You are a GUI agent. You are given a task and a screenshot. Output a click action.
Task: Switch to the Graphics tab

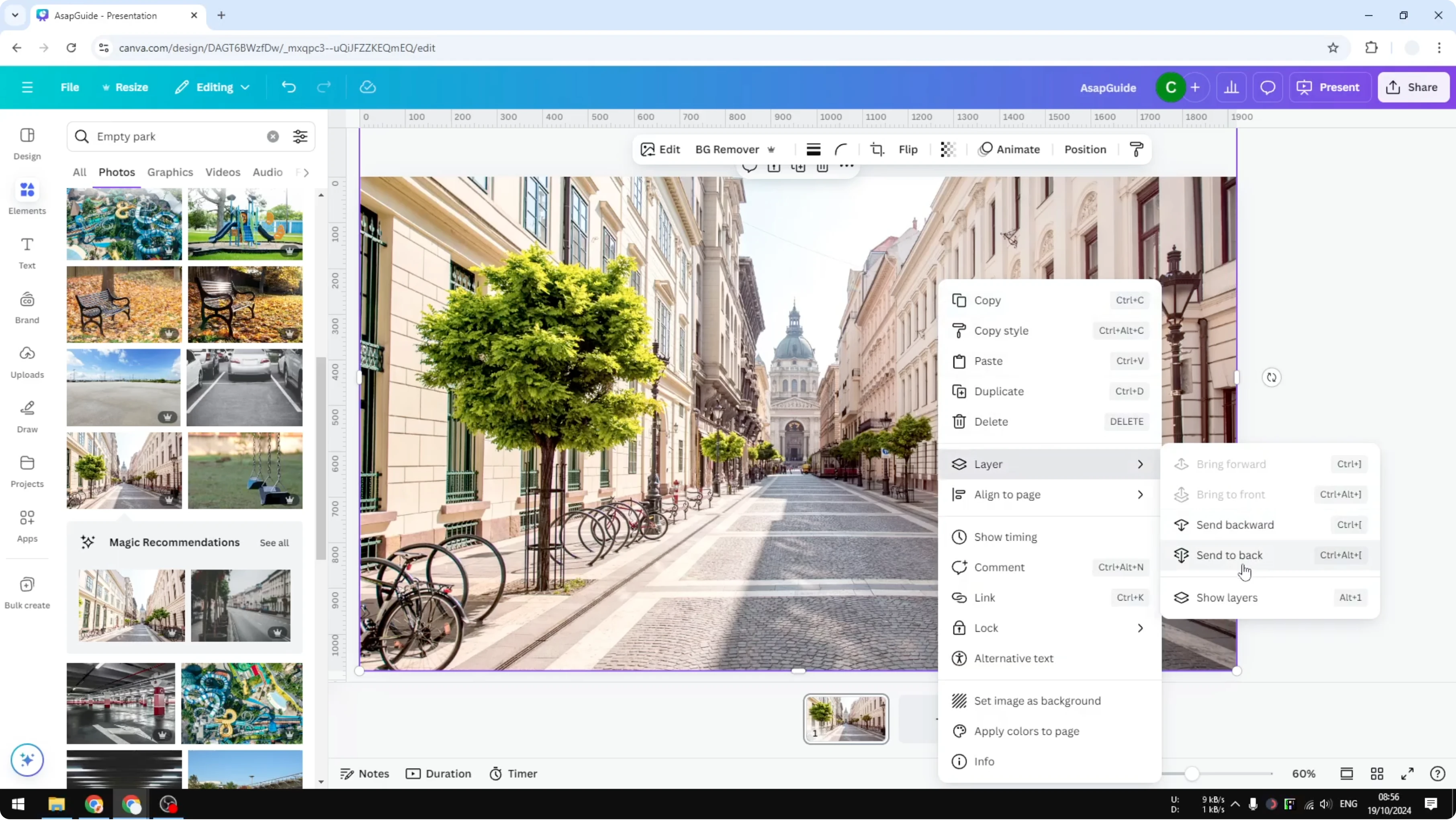click(x=170, y=172)
